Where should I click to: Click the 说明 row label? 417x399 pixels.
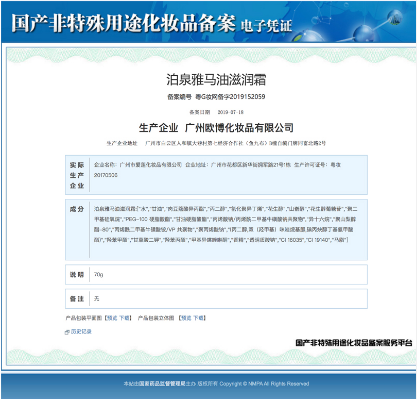(77, 275)
